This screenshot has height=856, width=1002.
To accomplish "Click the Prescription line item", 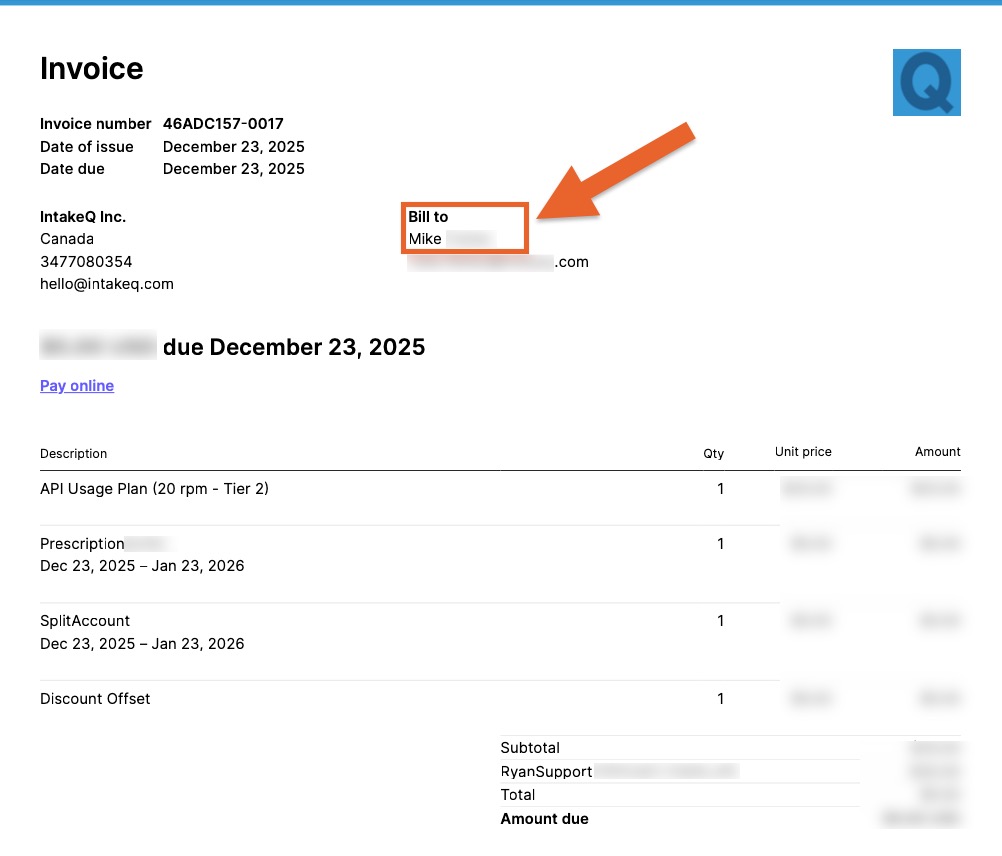I will coord(82,544).
